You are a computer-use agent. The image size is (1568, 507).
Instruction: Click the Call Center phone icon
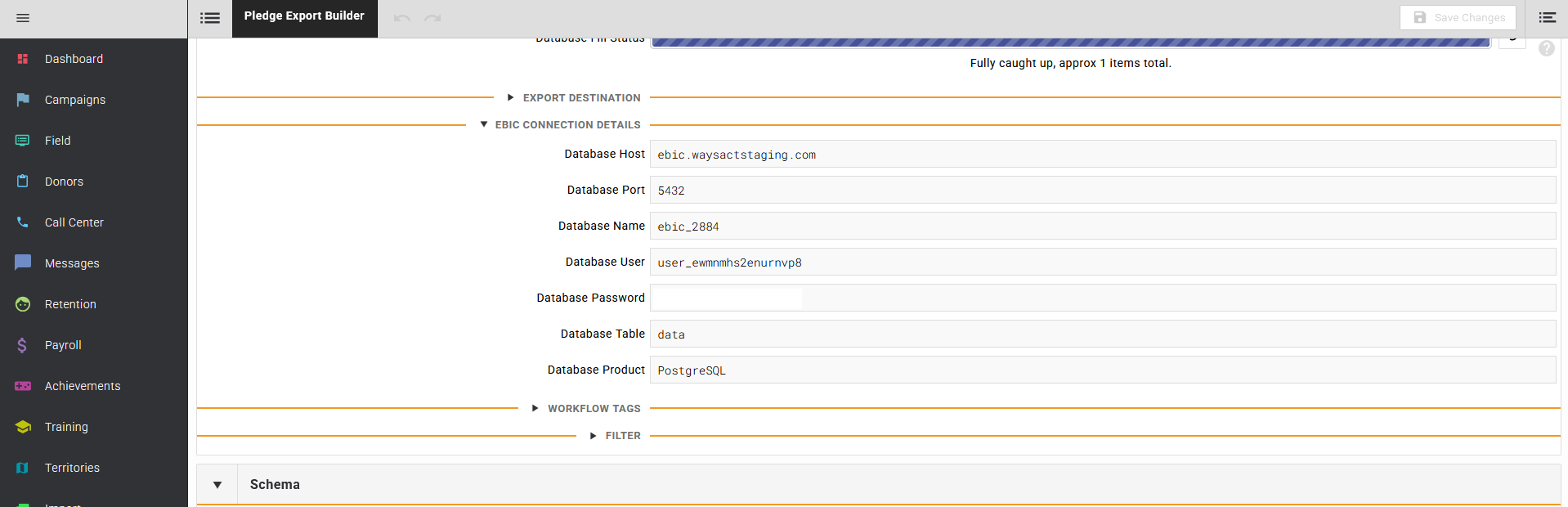(x=22, y=222)
